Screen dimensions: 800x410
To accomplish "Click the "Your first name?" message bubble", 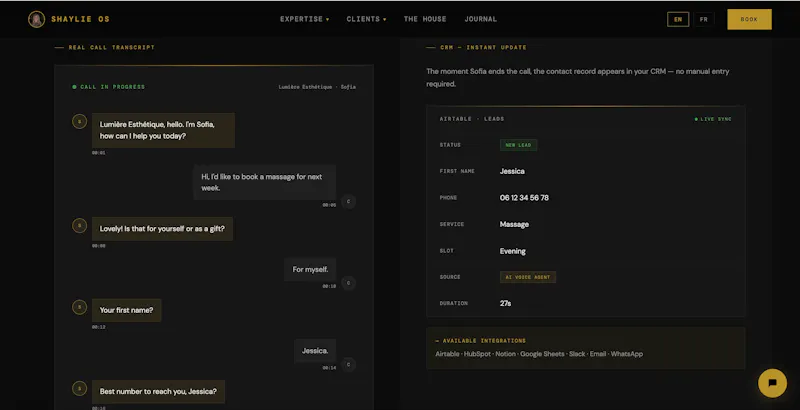I will tap(127, 310).
